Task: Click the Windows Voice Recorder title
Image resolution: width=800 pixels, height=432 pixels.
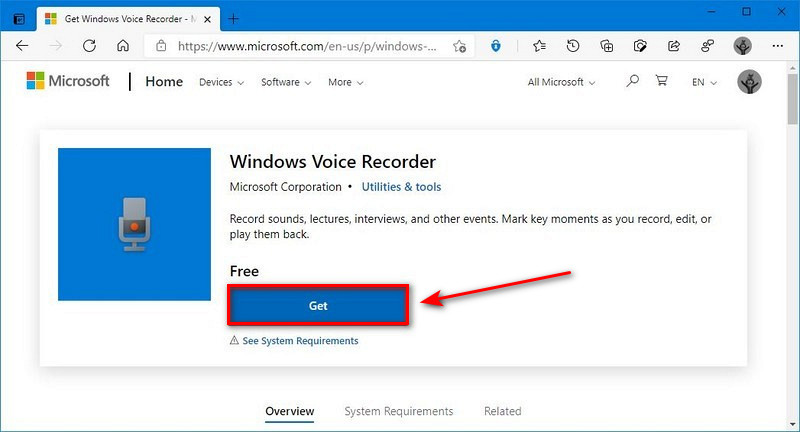Action: pyautogui.click(x=333, y=162)
